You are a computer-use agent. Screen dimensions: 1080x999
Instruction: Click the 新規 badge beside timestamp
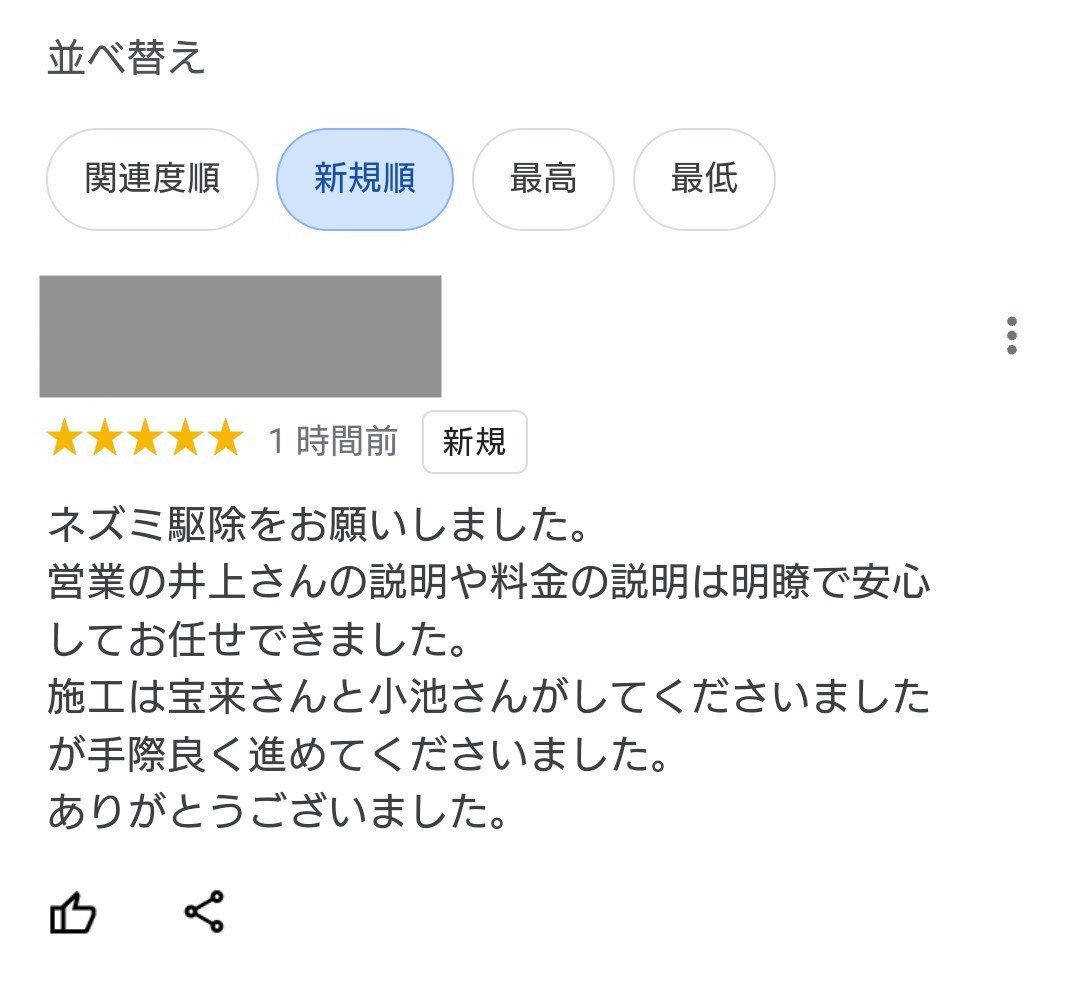pyautogui.click(x=474, y=441)
